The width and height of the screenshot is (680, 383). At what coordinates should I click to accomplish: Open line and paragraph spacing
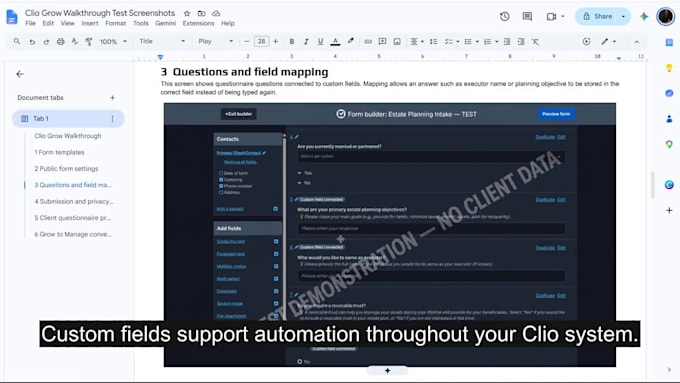click(433, 42)
